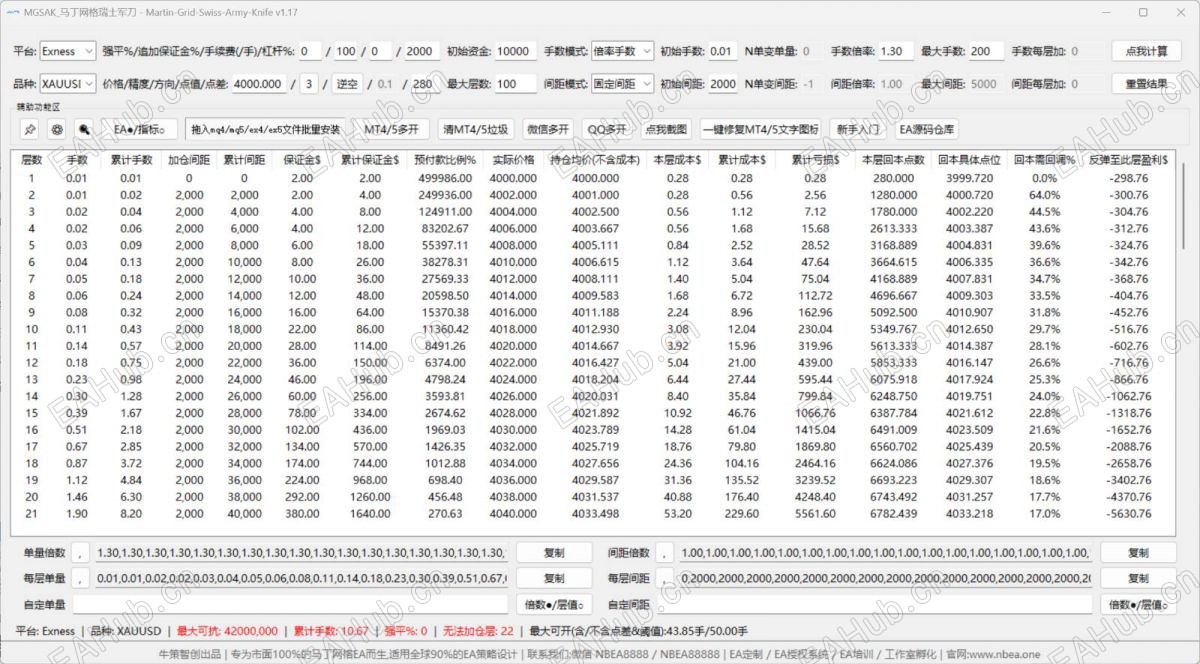Click the 实际价格 column header

point(513,159)
